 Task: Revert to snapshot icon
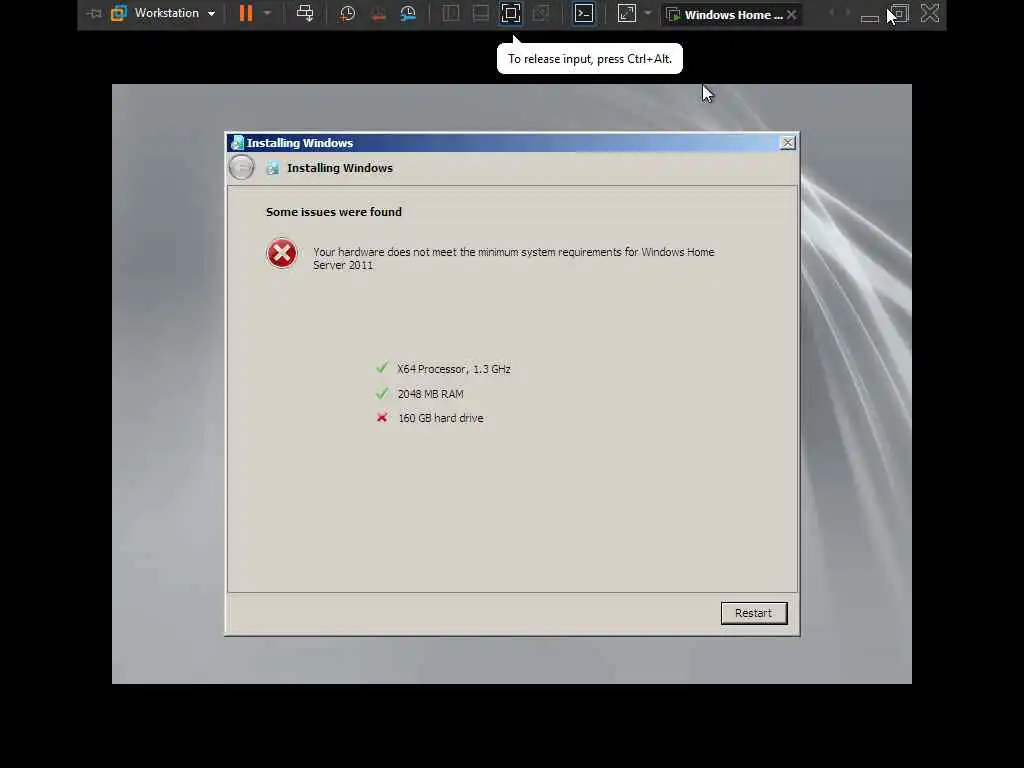(x=378, y=14)
